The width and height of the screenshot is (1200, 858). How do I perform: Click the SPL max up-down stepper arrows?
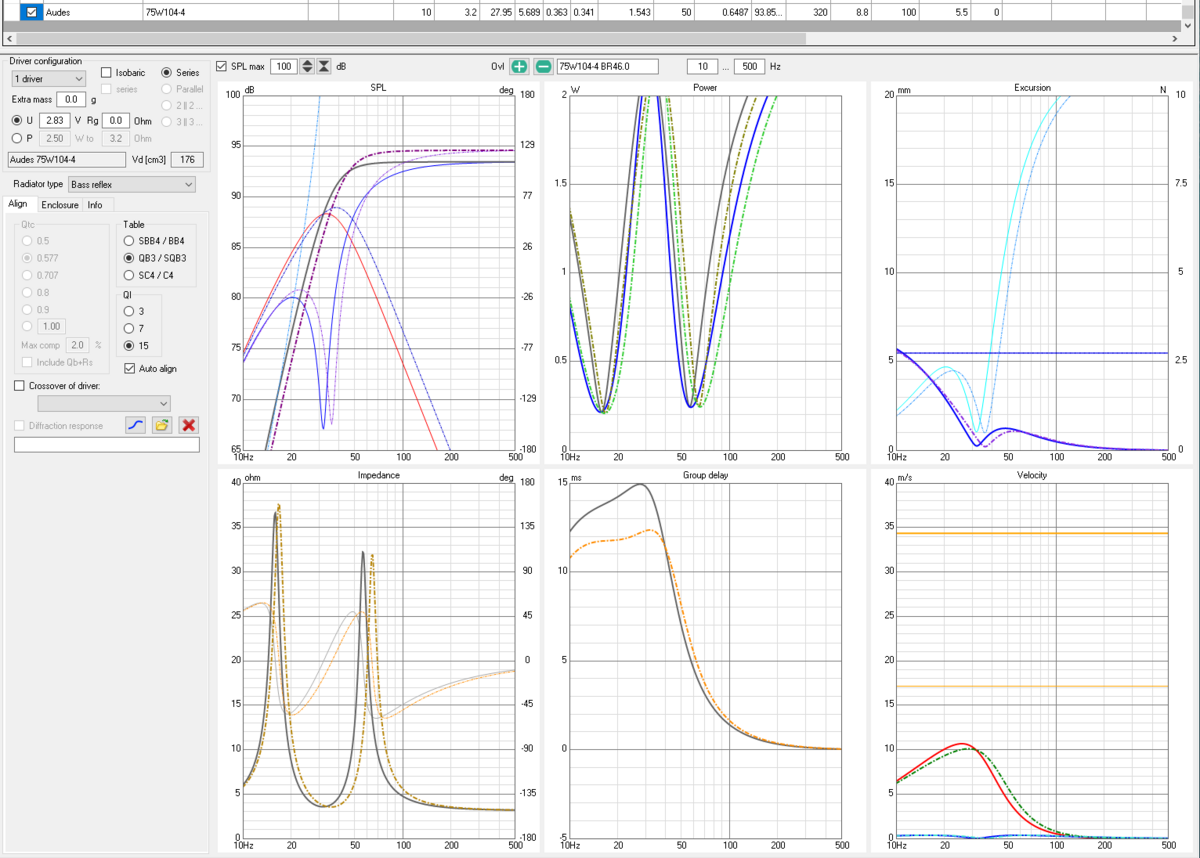pyautogui.click(x=308, y=67)
